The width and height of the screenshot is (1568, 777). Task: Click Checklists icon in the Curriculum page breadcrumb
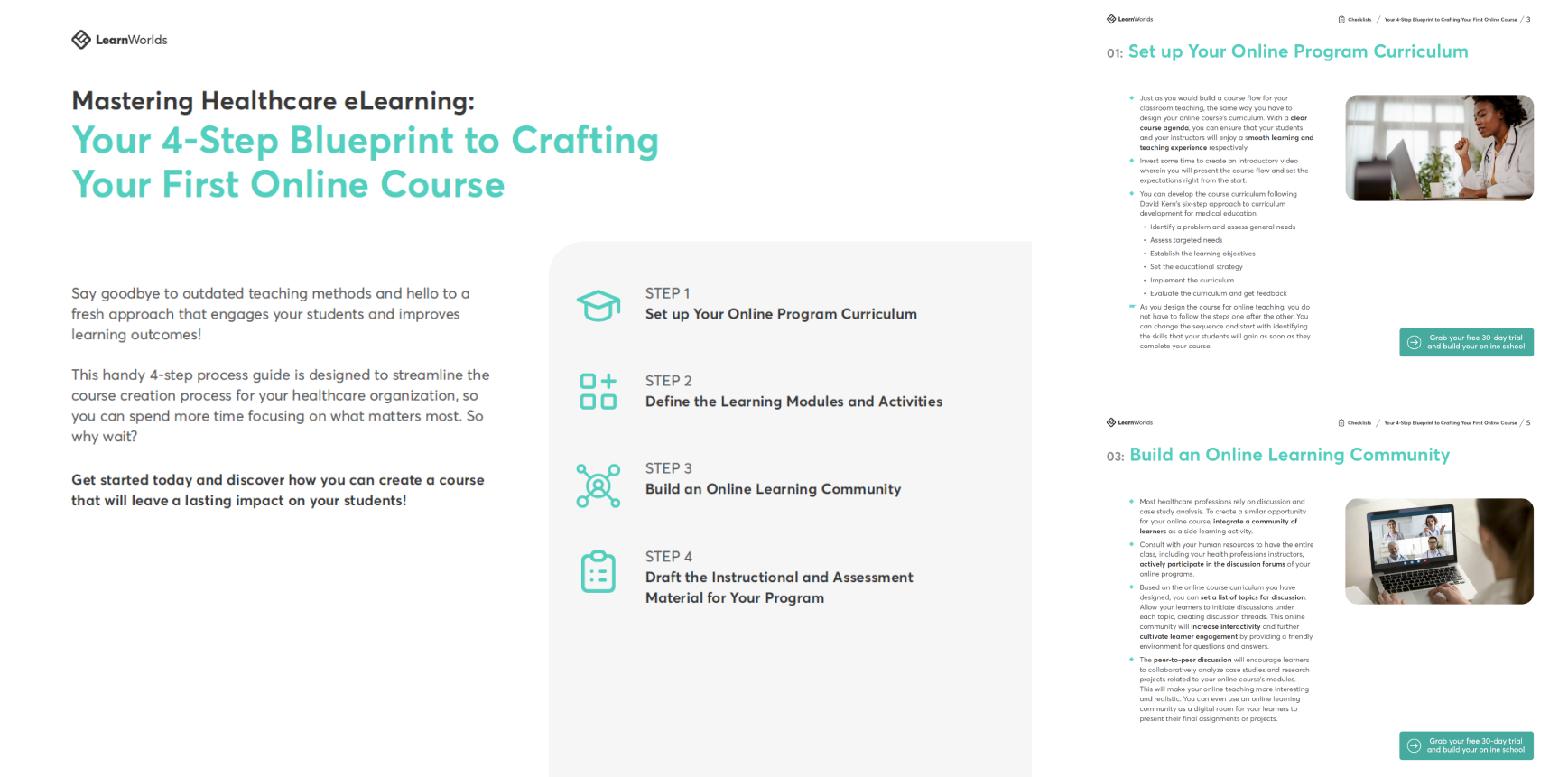(x=1341, y=19)
